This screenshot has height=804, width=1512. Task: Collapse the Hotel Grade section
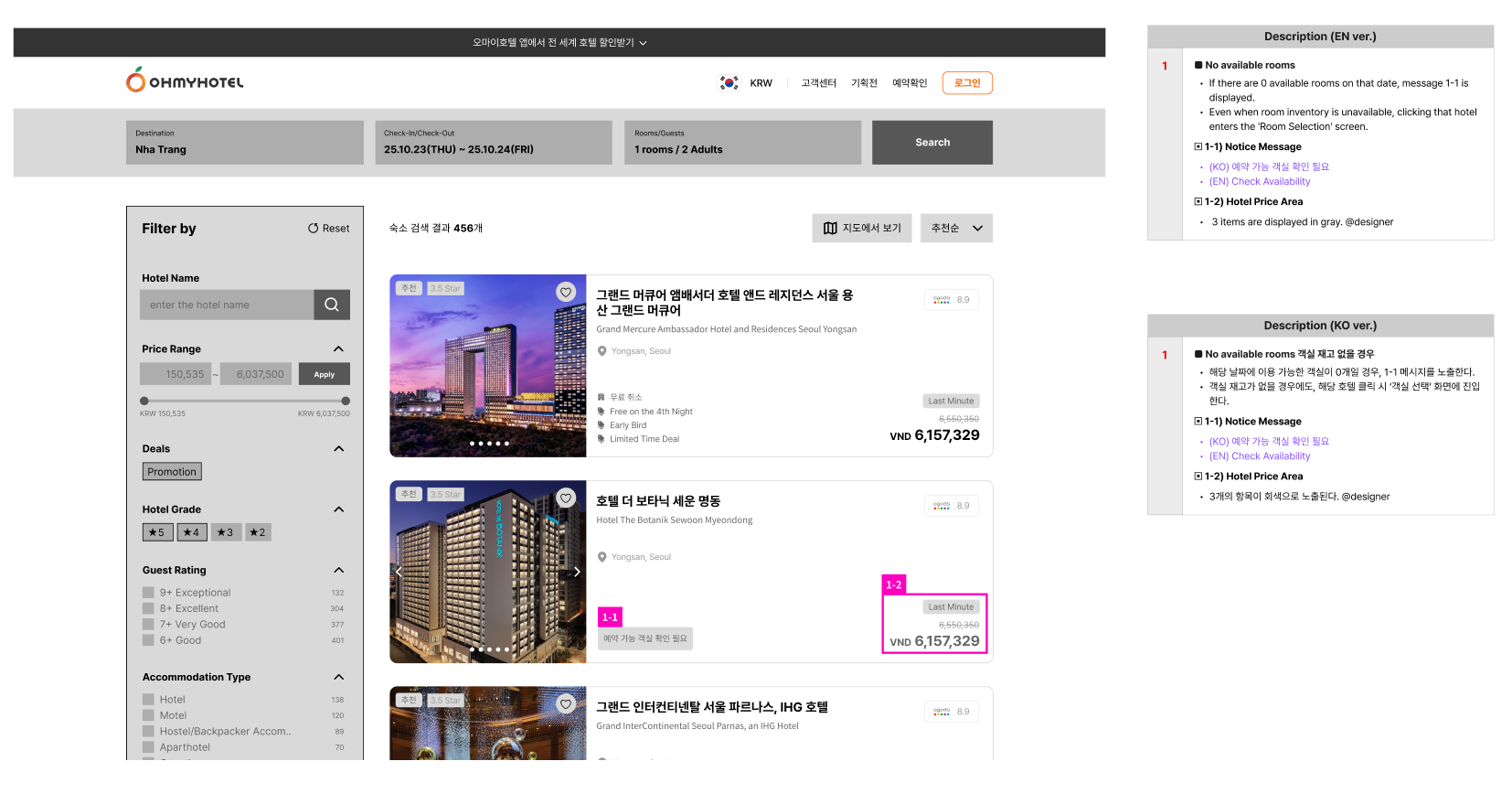338,509
